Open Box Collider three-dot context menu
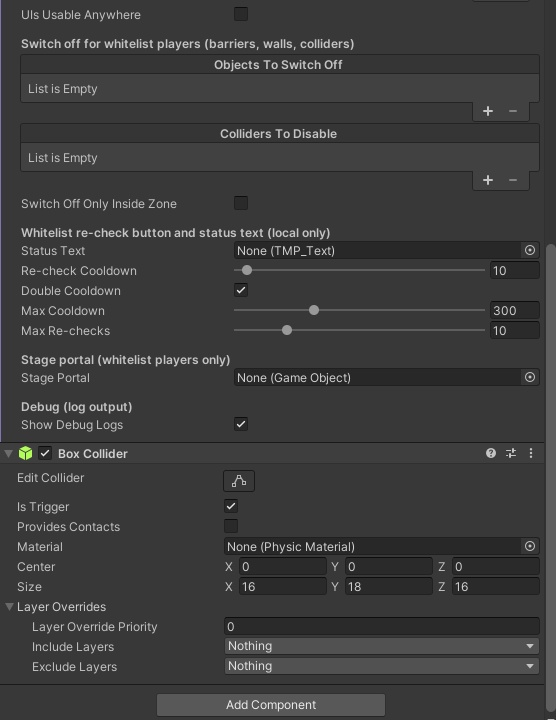 pyautogui.click(x=531, y=453)
